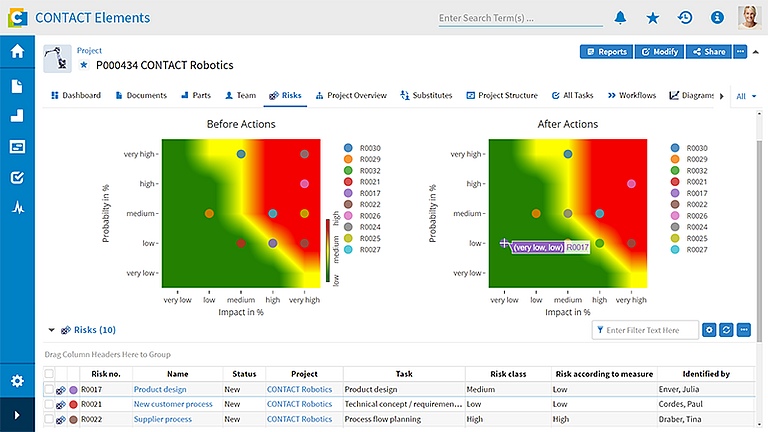
Task: Sort by Risk no. column header
Action: coord(106,374)
